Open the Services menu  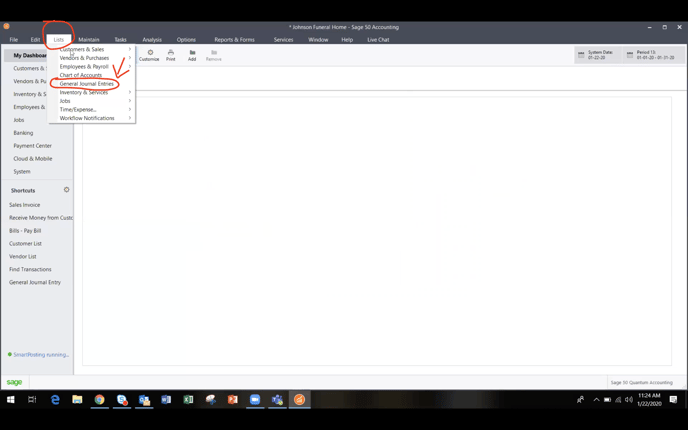[x=283, y=39]
